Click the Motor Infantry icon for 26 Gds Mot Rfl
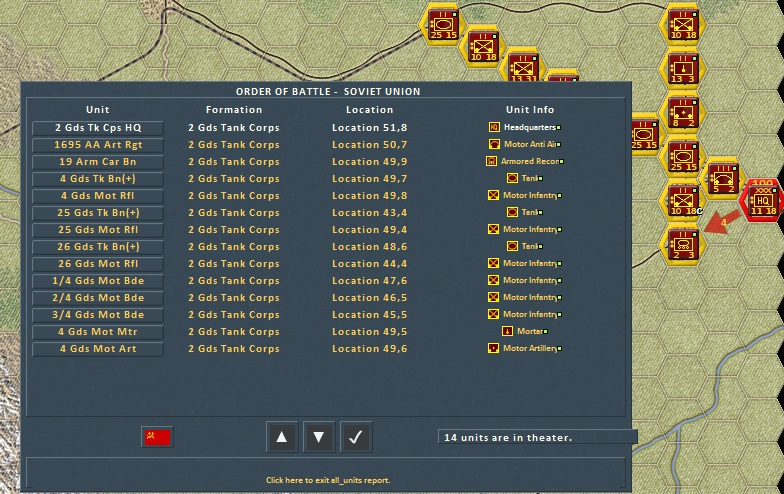Viewport: 784px width, 494px height. [x=493, y=264]
